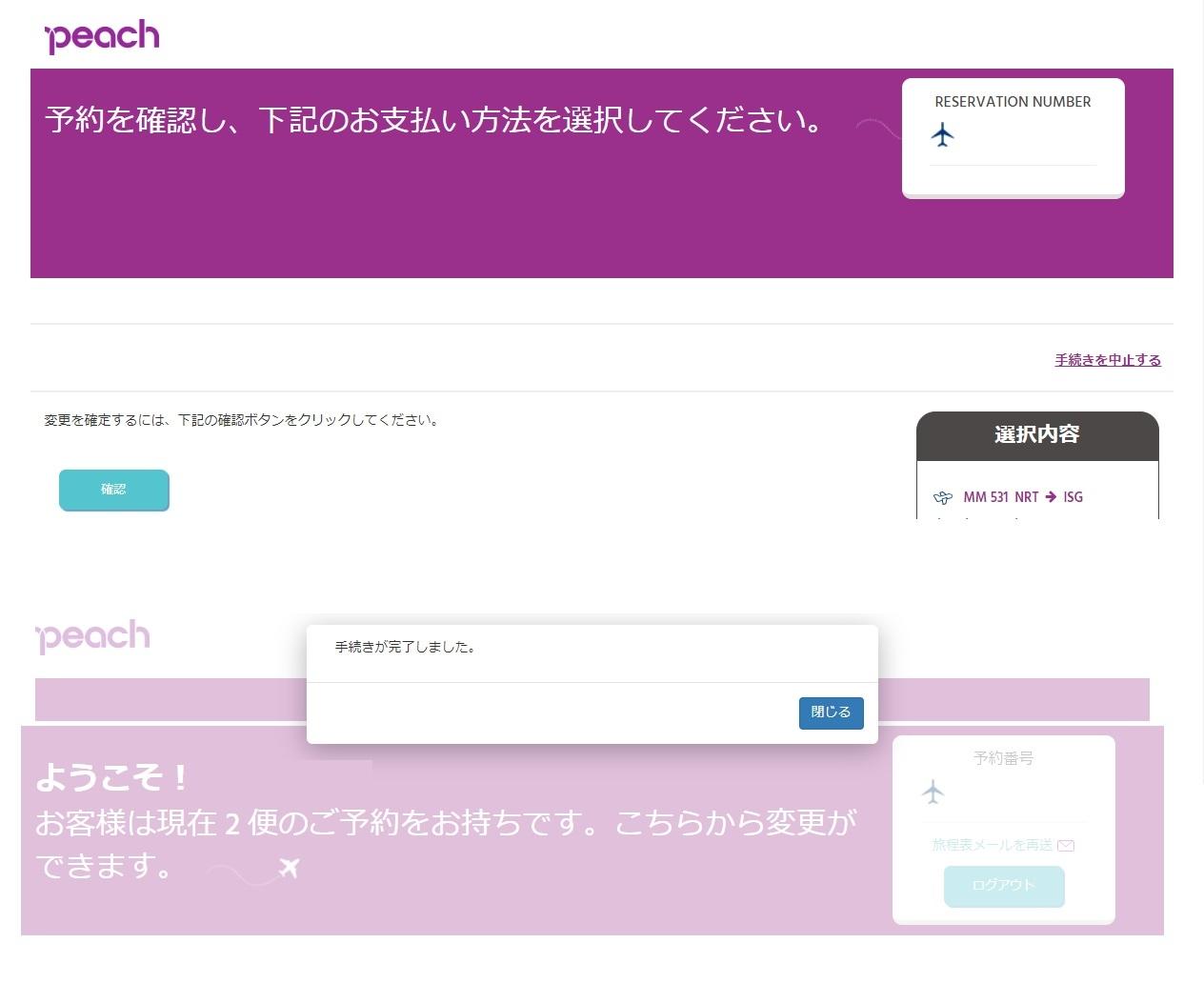The image size is (1204, 983).
Task: Click the ISG destination code
Action: pyautogui.click(x=1073, y=497)
